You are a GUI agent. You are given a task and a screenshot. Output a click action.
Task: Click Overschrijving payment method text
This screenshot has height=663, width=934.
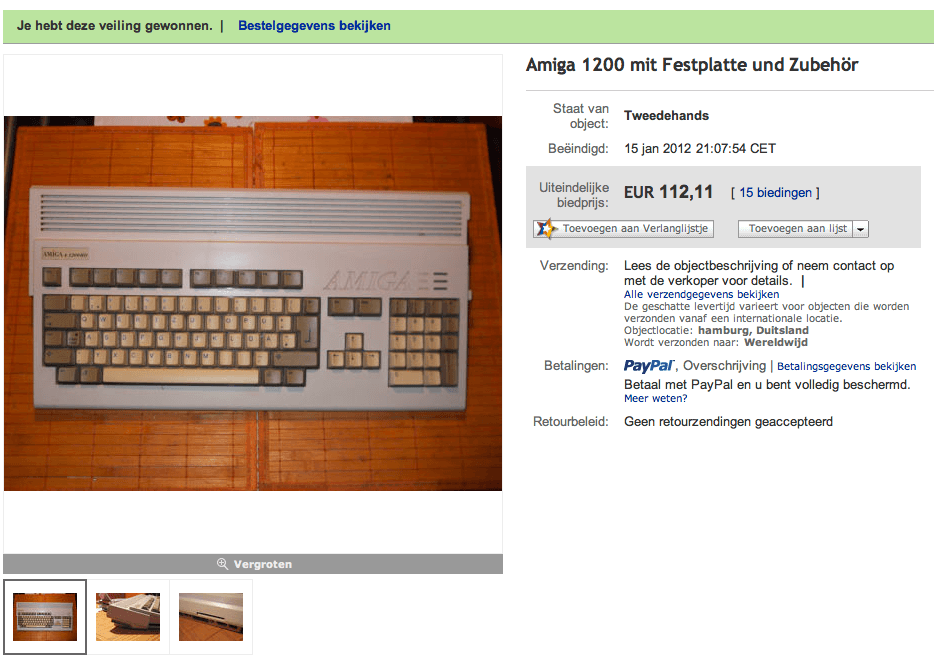coord(724,366)
